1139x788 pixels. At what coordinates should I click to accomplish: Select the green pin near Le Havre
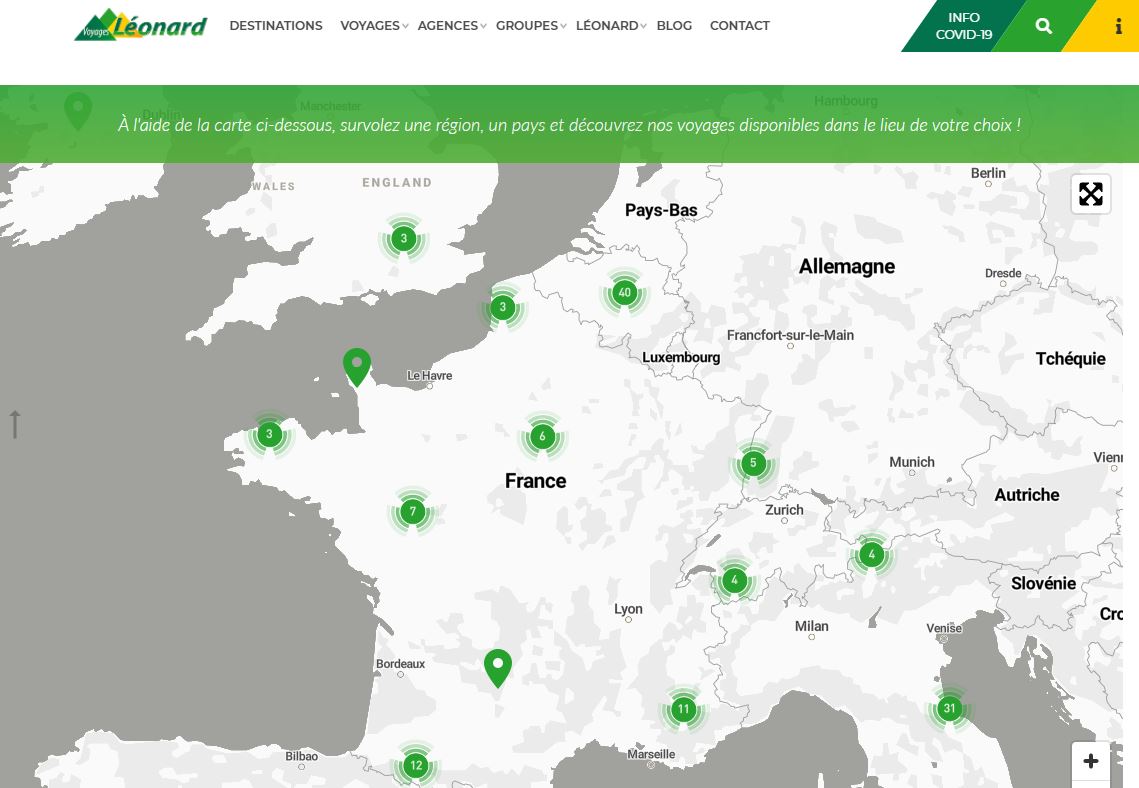(357, 365)
